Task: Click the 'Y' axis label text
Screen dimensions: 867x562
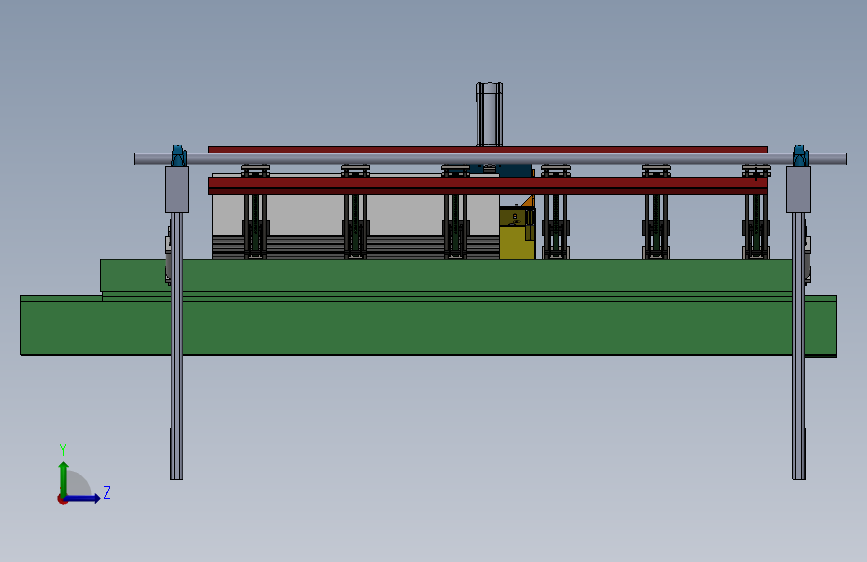Action: (x=63, y=449)
